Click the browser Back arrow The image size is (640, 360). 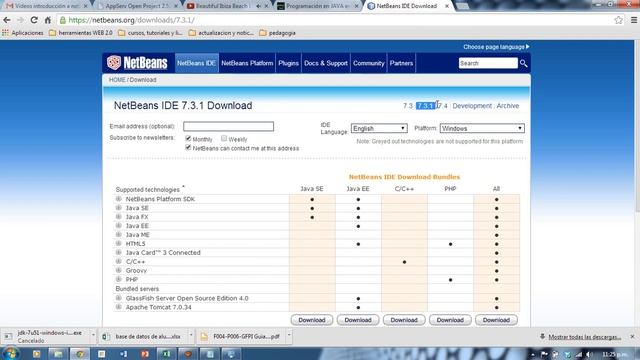[x=7, y=20]
